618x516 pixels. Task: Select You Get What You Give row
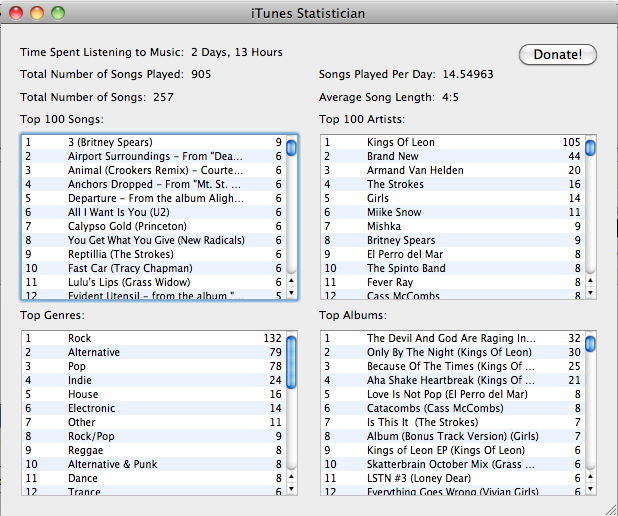[x=154, y=240]
